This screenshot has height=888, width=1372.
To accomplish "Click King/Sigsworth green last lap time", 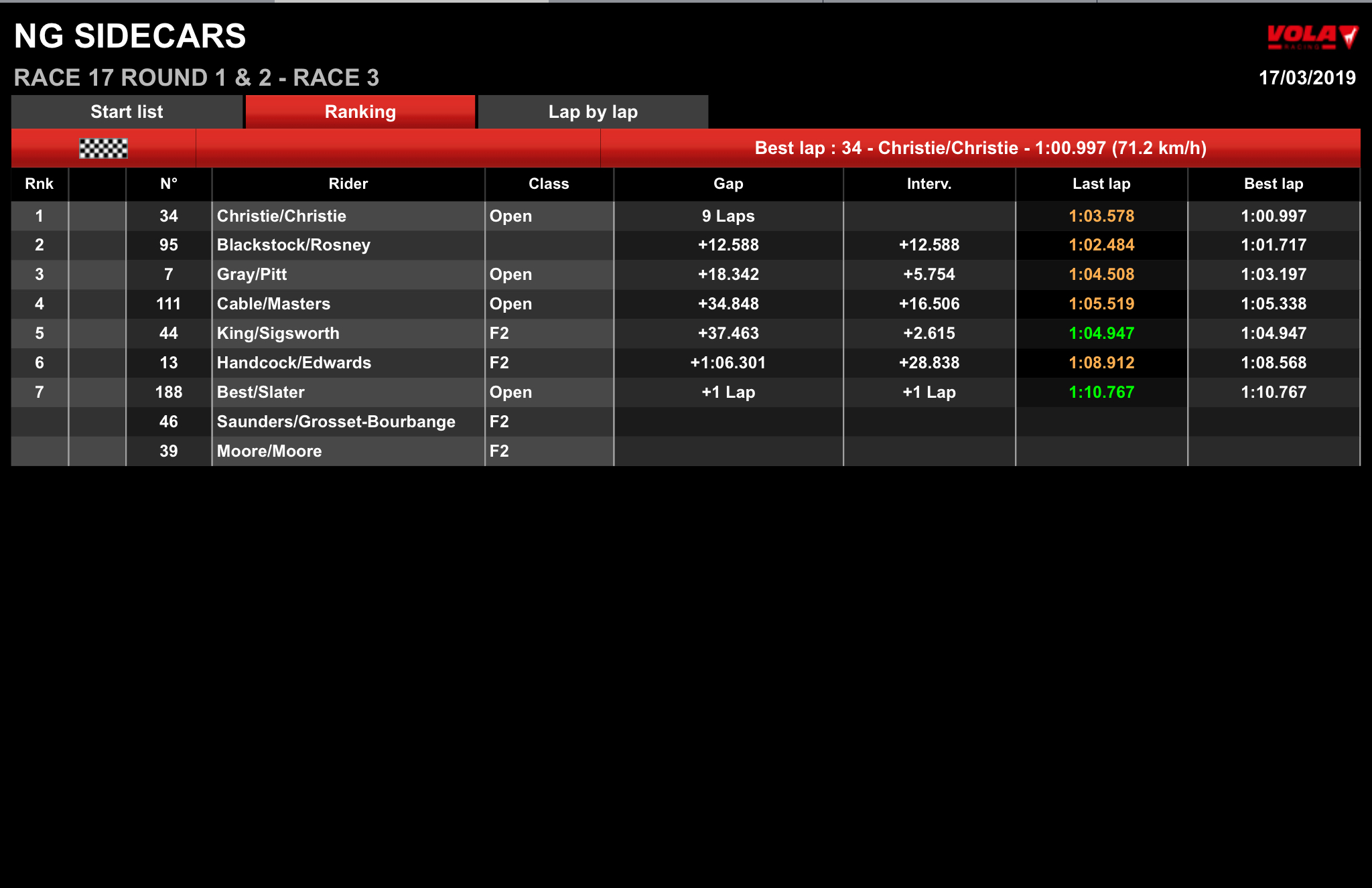I will [1101, 334].
